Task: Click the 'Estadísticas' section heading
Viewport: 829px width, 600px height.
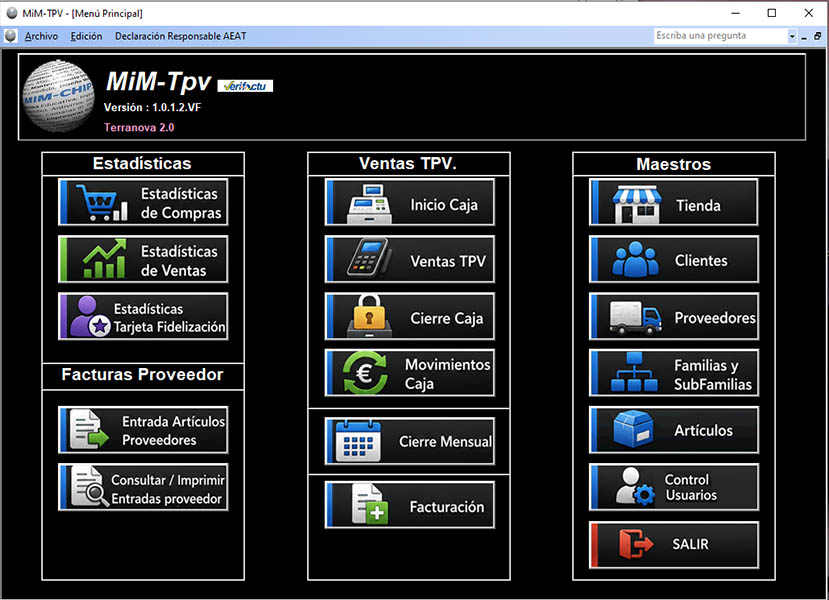Action: 142,163
